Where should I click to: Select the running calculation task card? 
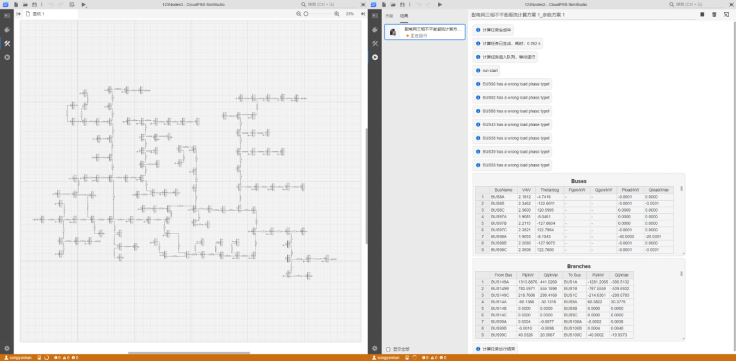pos(424,31)
